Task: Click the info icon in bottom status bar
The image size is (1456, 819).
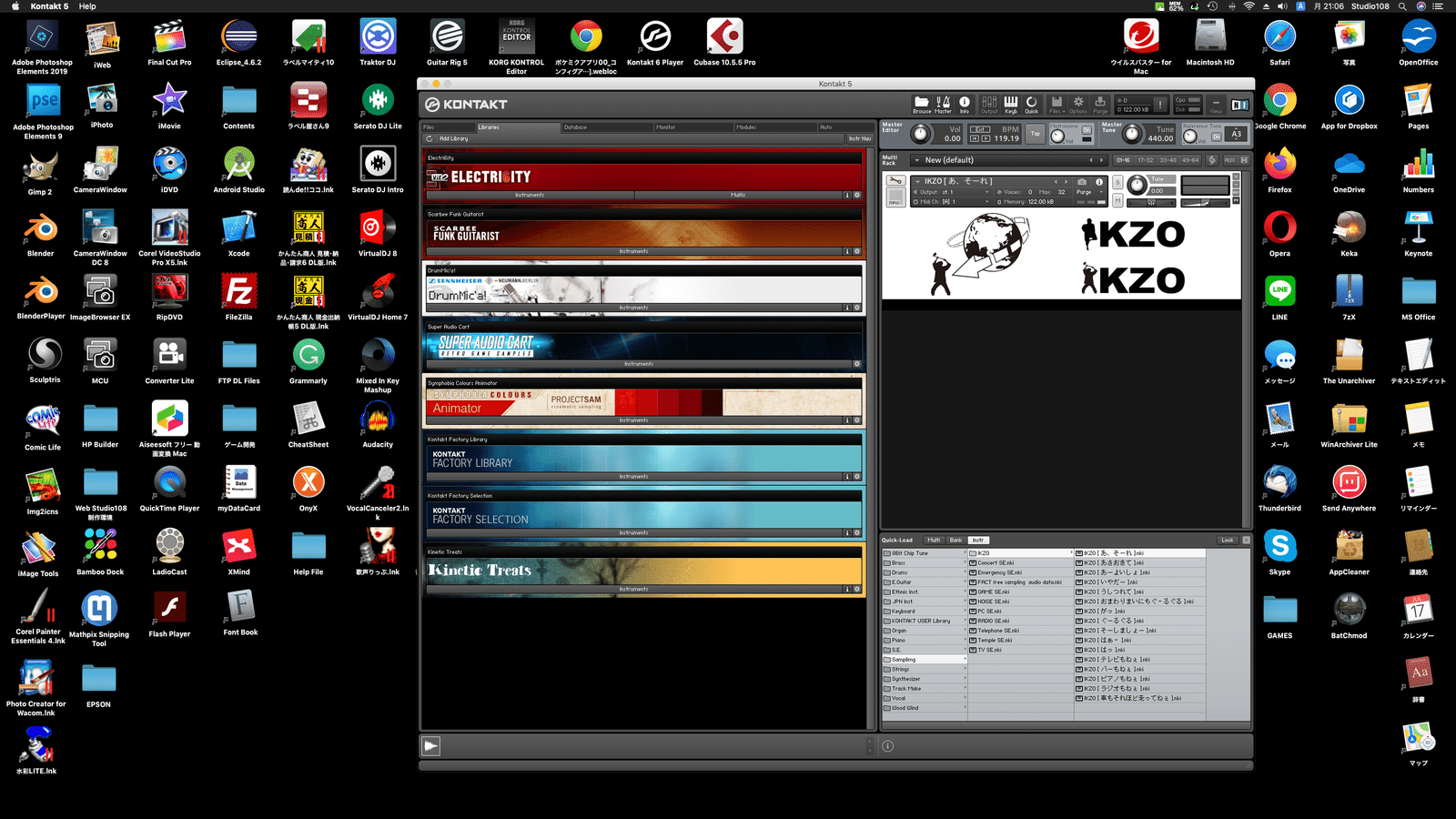Action: (888, 746)
